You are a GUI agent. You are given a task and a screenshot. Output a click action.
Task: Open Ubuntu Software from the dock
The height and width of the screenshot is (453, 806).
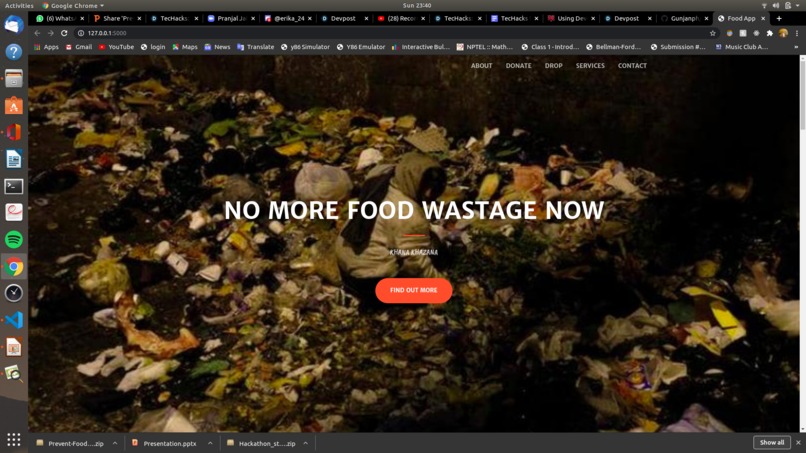[13, 105]
